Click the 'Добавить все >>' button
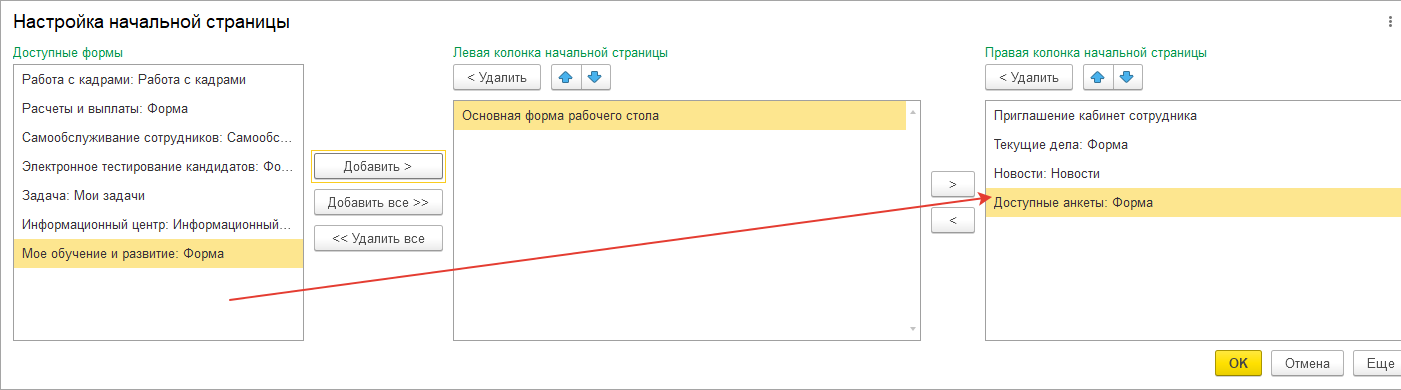 click(378, 203)
